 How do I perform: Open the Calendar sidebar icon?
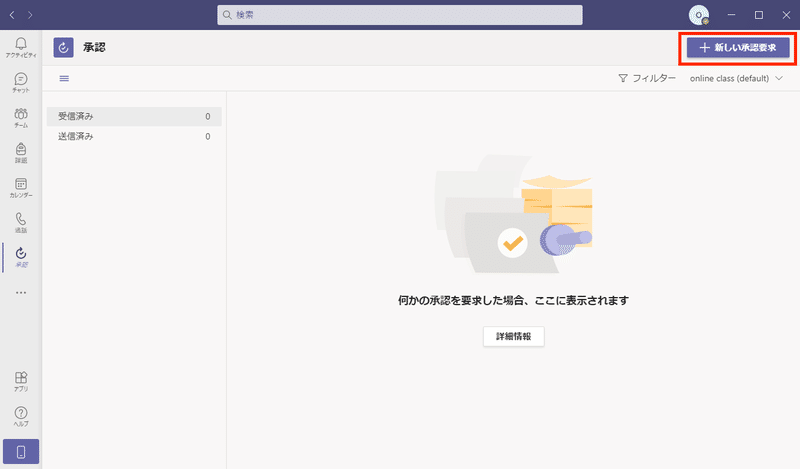21,187
